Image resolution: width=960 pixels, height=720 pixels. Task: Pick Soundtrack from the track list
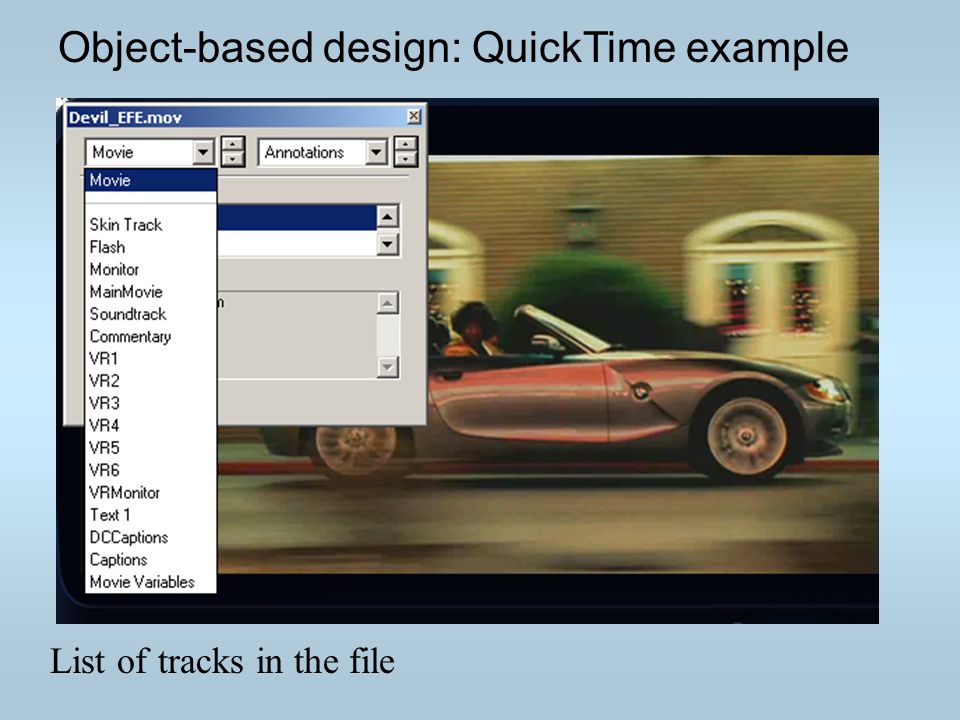[151, 314]
